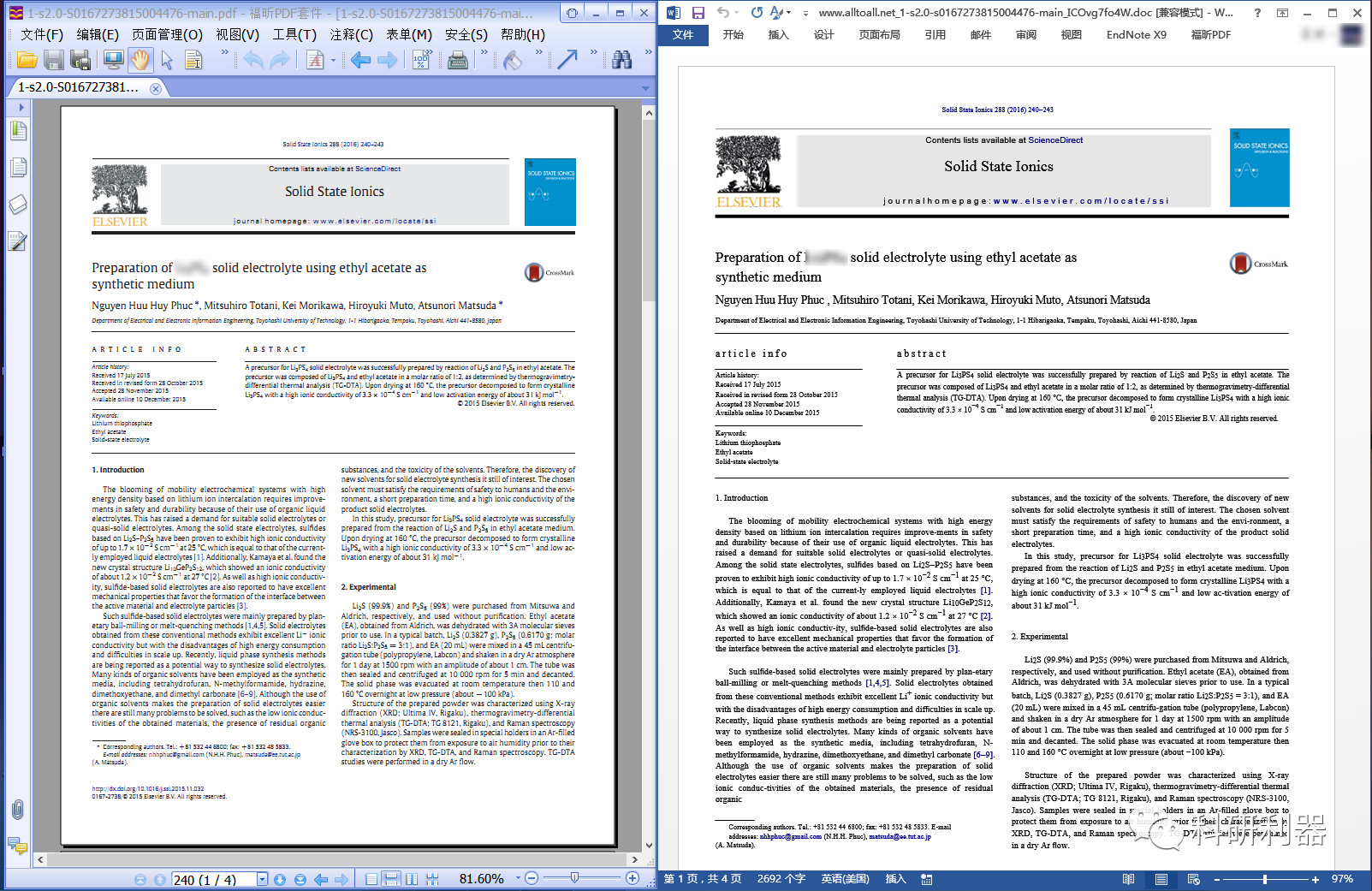The image size is (1372, 891).
Task: Click the blue Next View arrow in PDF toolbar
Action: 387,60
